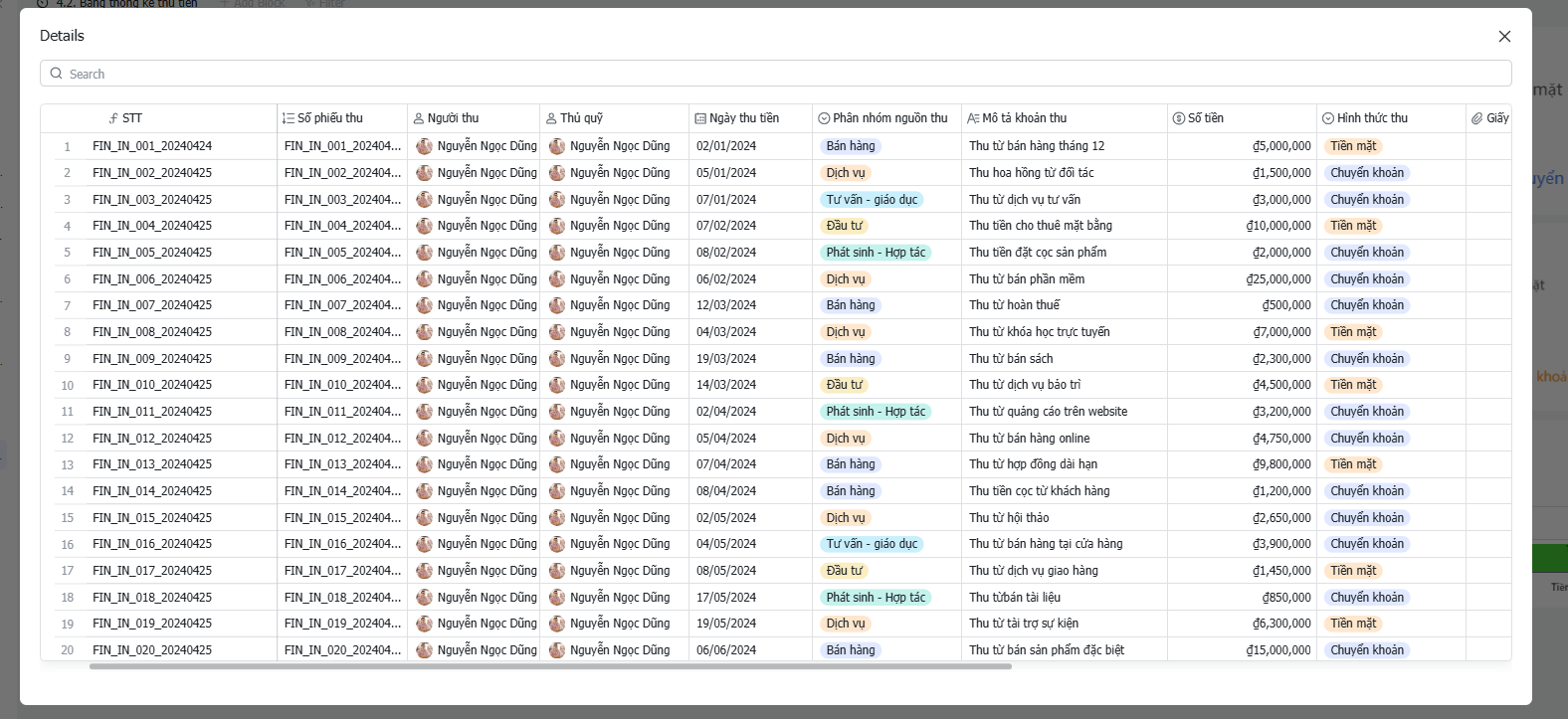Click date cell 06/06/2024
This screenshot has width=1568, height=719.
[726, 650]
